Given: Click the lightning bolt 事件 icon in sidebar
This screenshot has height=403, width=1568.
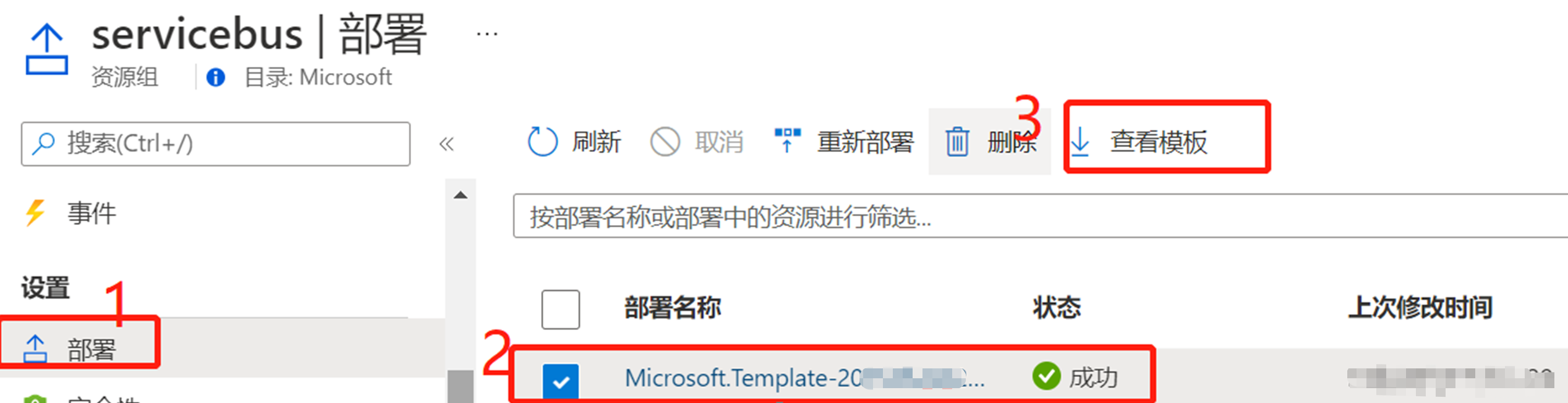Looking at the screenshot, I should pyautogui.click(x=35, y=213).
